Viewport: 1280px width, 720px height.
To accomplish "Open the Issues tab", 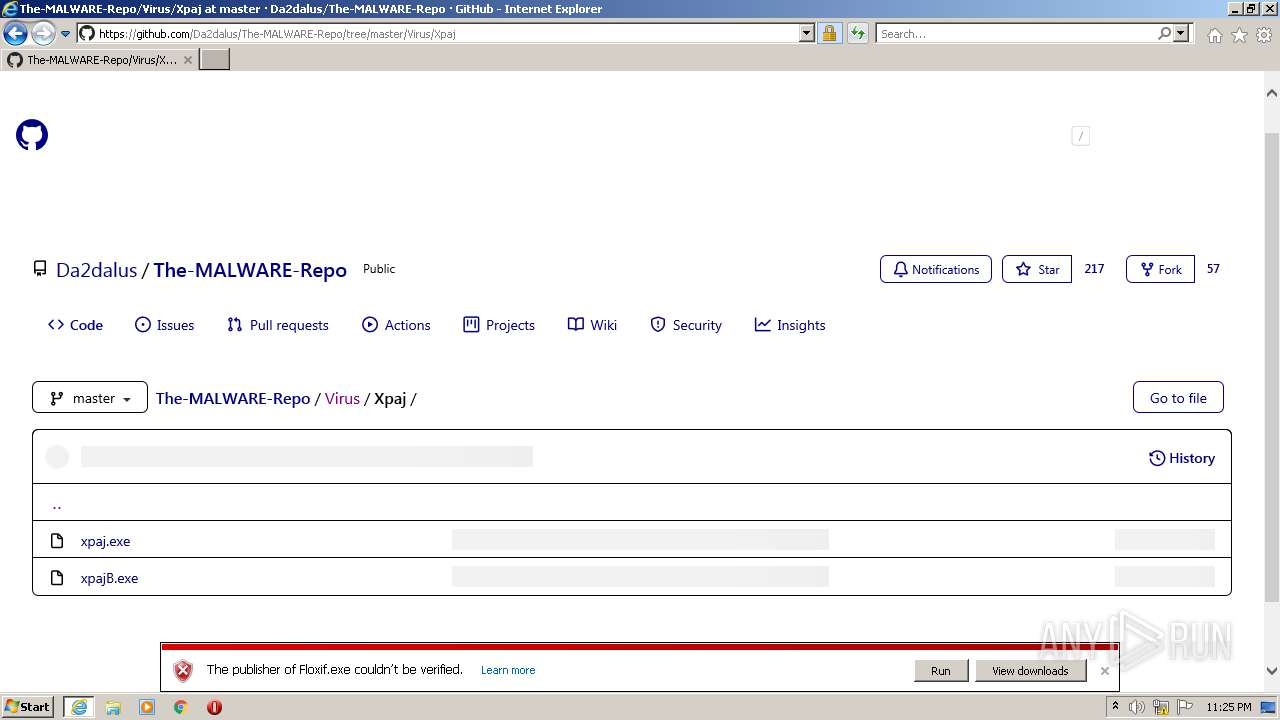I will coord(164,325).
